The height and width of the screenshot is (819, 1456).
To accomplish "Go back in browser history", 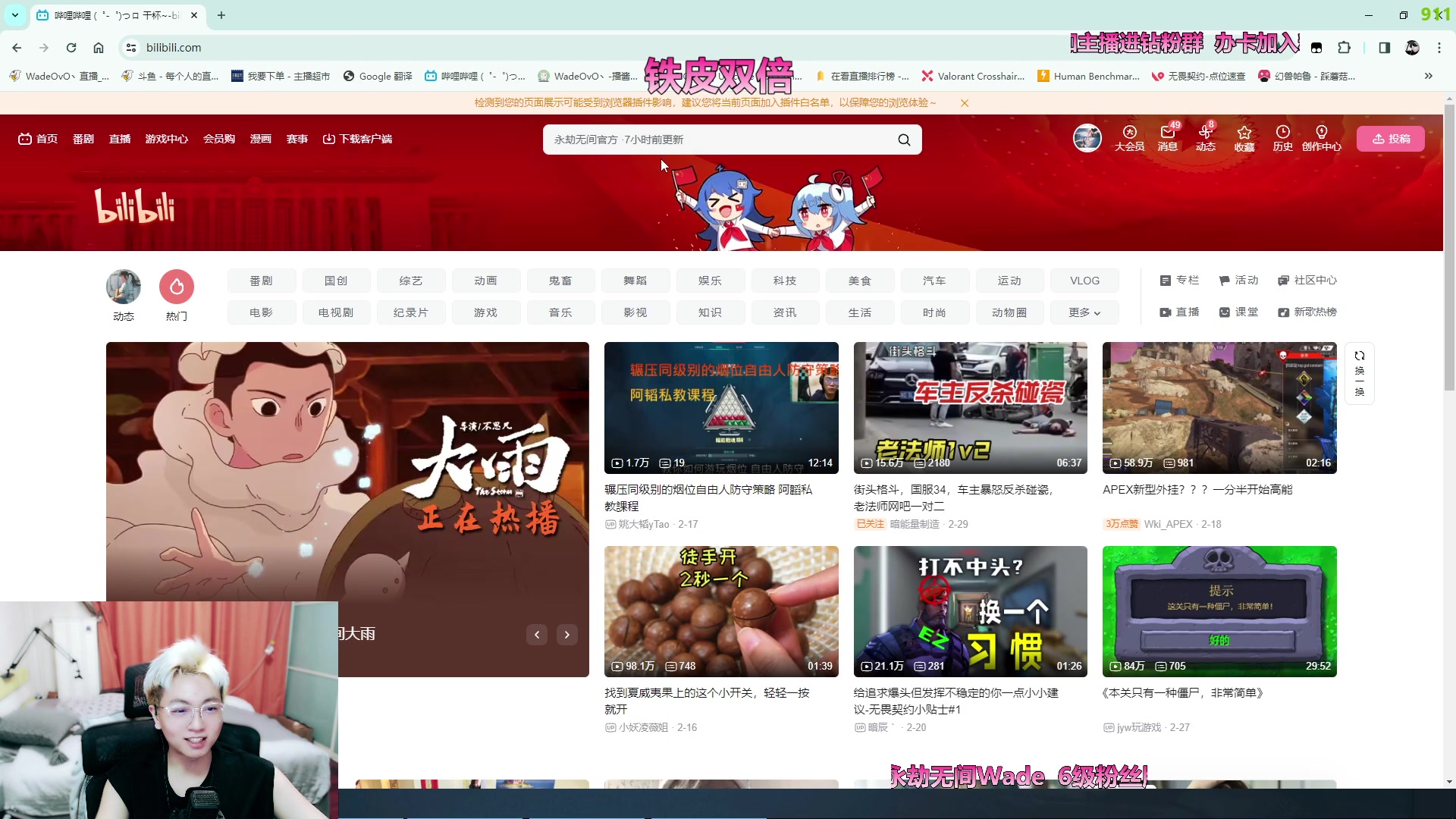I will click(x=17, y=48).
